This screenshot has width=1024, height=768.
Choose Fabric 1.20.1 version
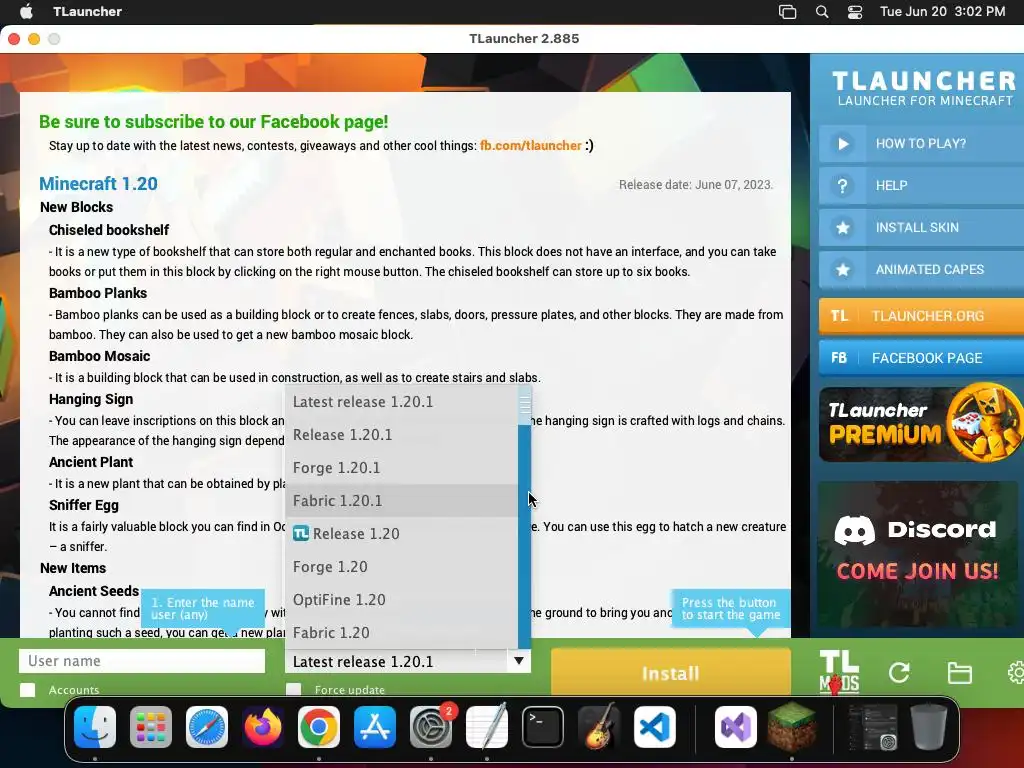(401, 501)
